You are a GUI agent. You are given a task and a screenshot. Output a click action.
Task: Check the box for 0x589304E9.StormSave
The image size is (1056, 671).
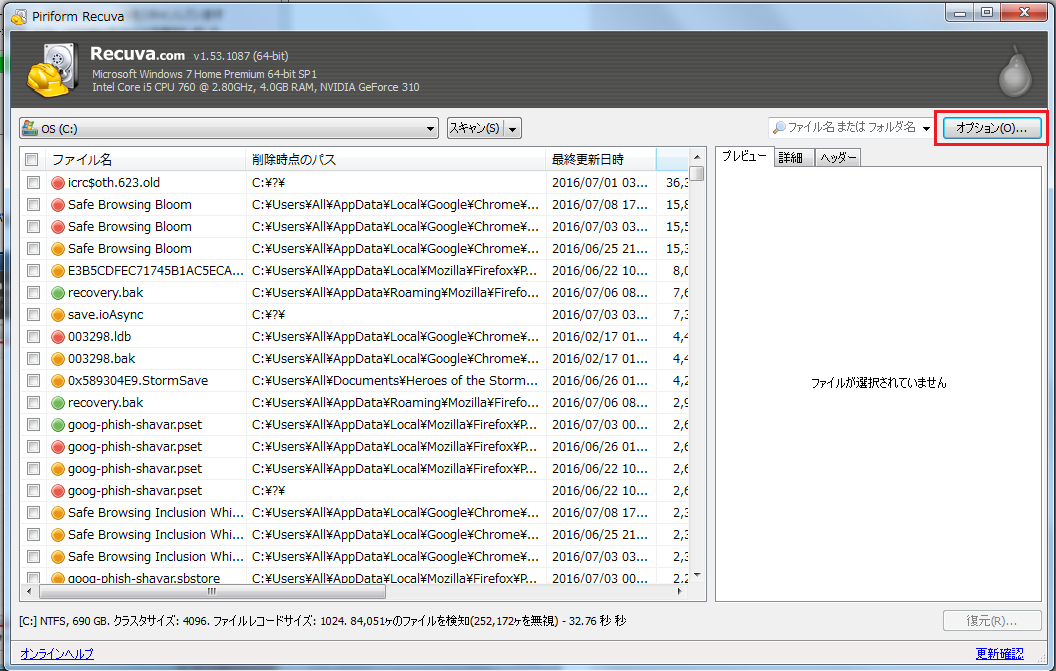pyautogui.click(x=33, y=381)
